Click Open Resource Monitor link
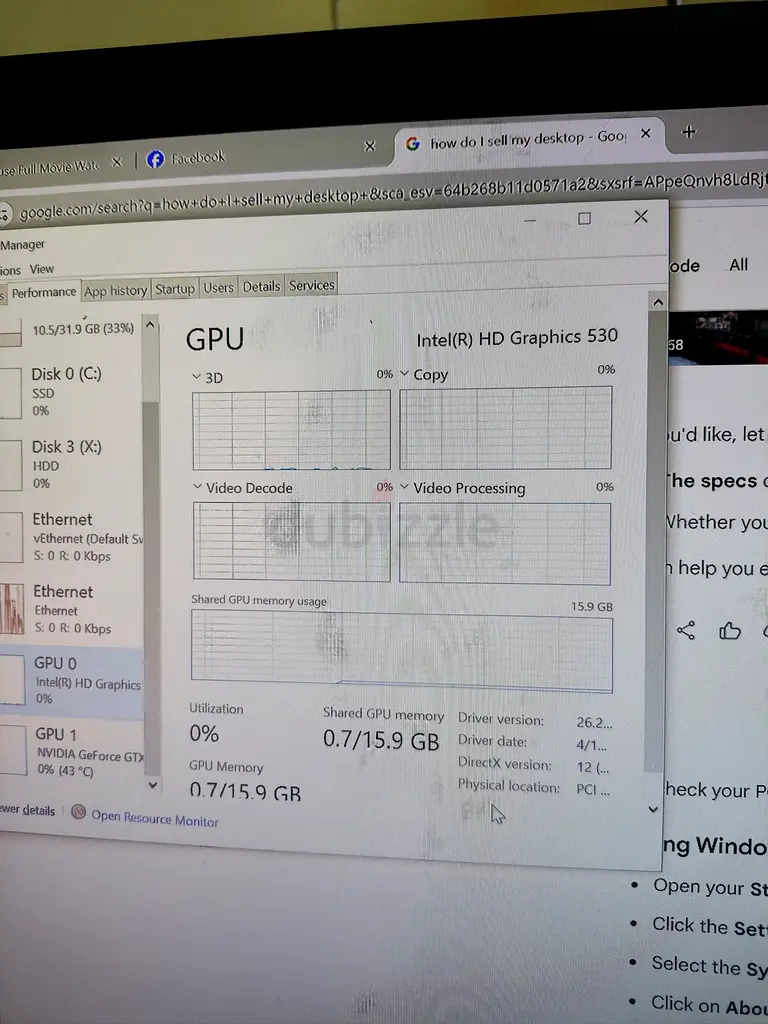 (x=155, y=818)
